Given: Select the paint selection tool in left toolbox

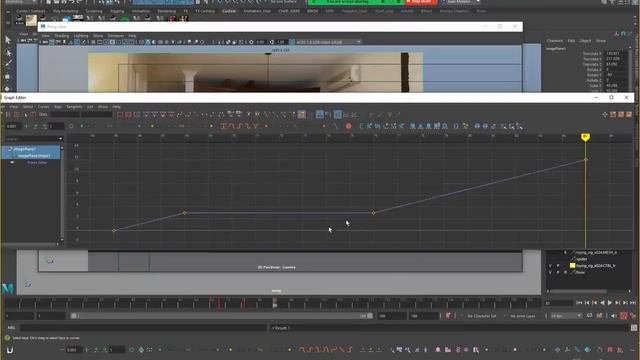Looking at the screenshot, I should coord(8,63).
